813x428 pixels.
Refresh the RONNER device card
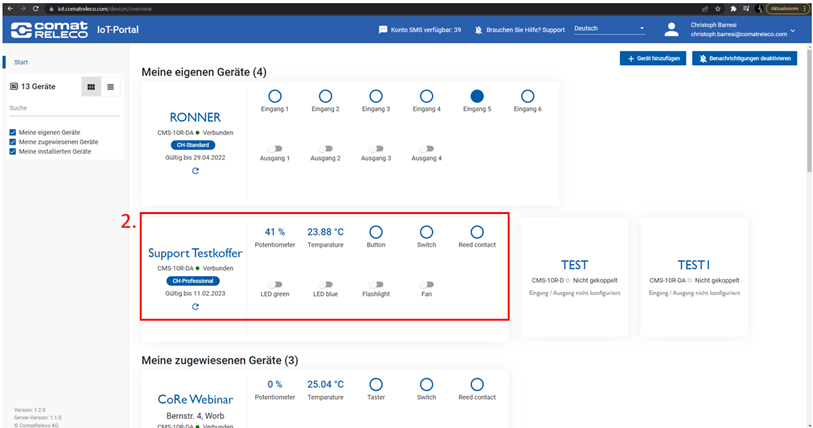(x=195, y=171)
